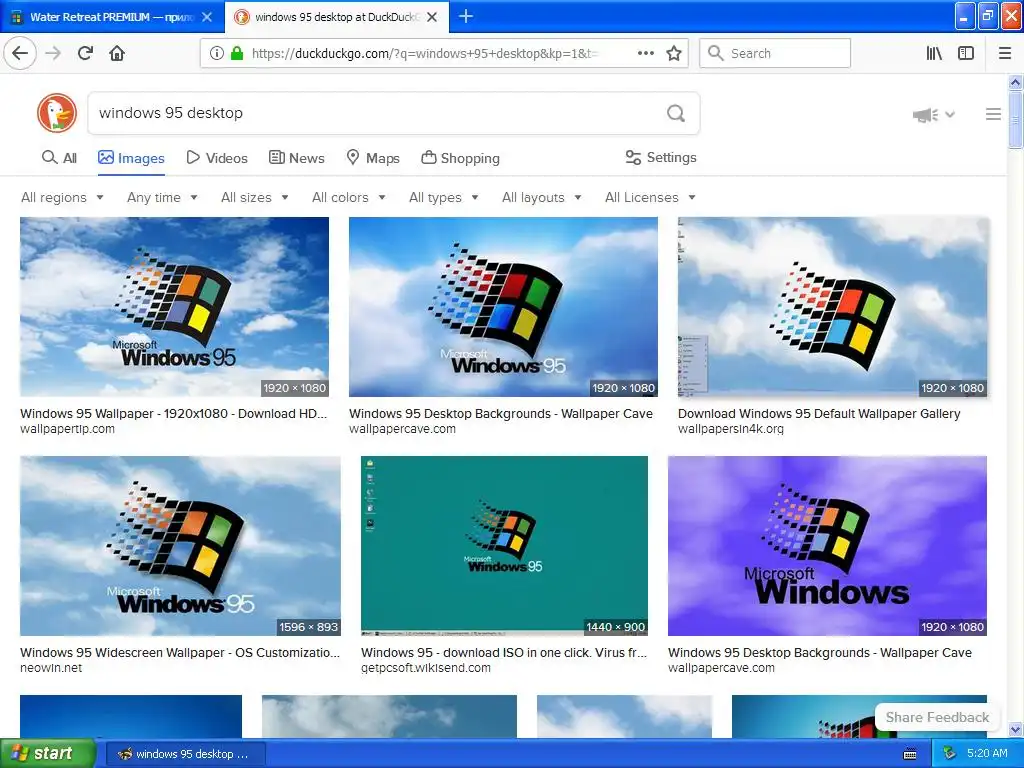Expand the All layouts filter

click(541, 197)
